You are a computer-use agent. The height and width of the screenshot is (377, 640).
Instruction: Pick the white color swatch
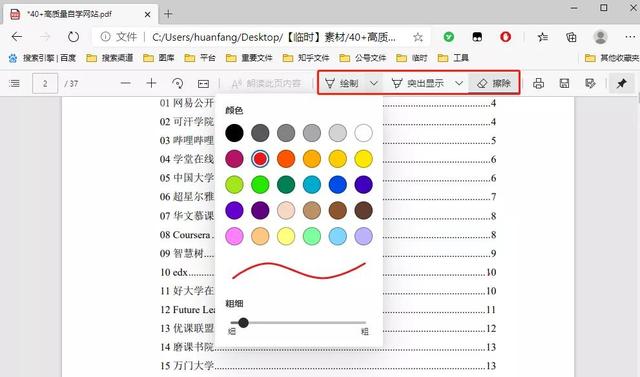[363, 133]
